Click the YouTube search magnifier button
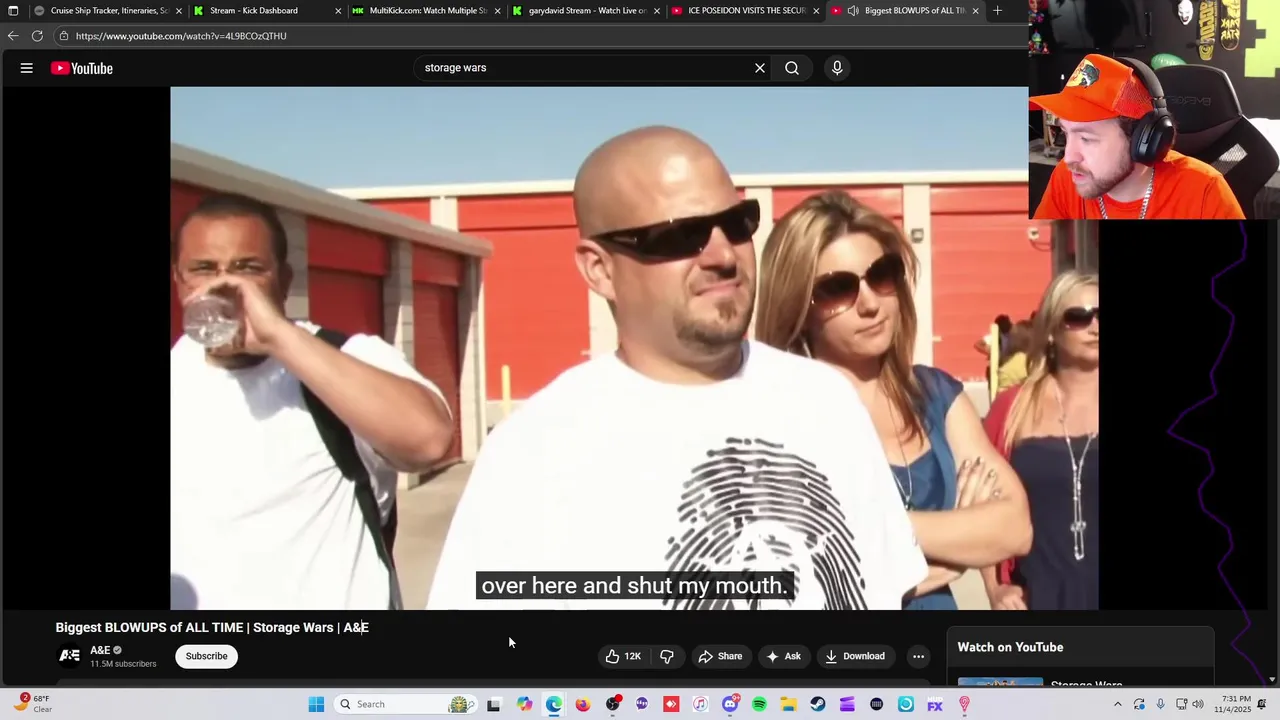The height and width of the screenshot is (720, 1280). [x=792, y=68]
